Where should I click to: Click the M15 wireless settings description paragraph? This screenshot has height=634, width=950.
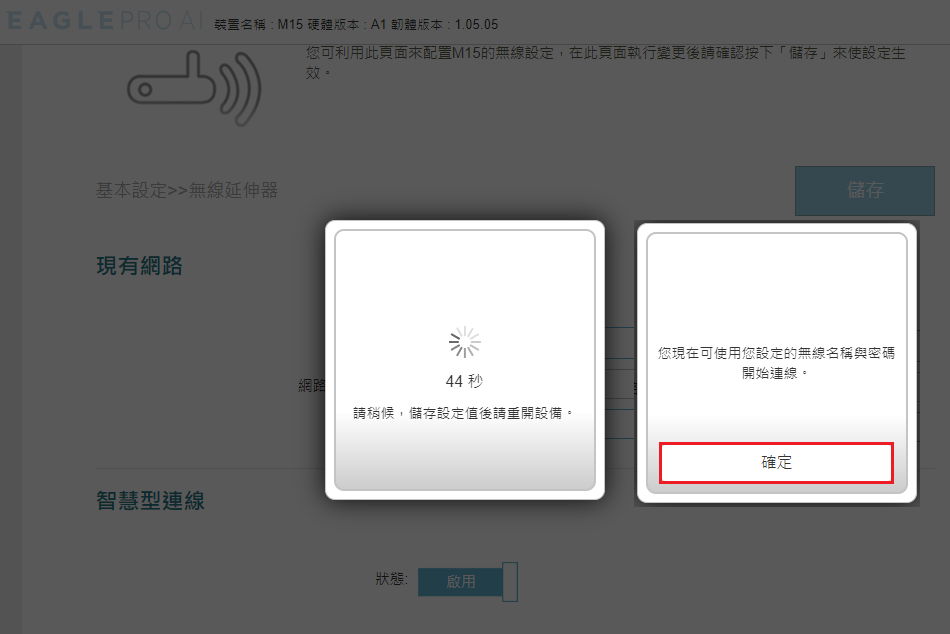pos(605,62)
